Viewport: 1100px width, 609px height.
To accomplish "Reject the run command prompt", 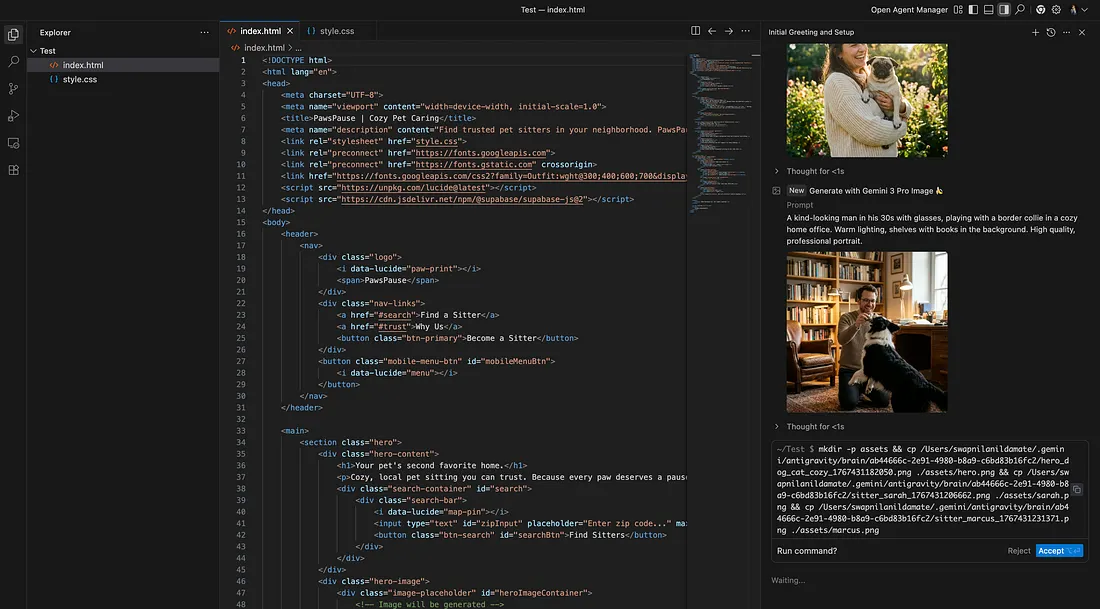I will click(1018, 551).
